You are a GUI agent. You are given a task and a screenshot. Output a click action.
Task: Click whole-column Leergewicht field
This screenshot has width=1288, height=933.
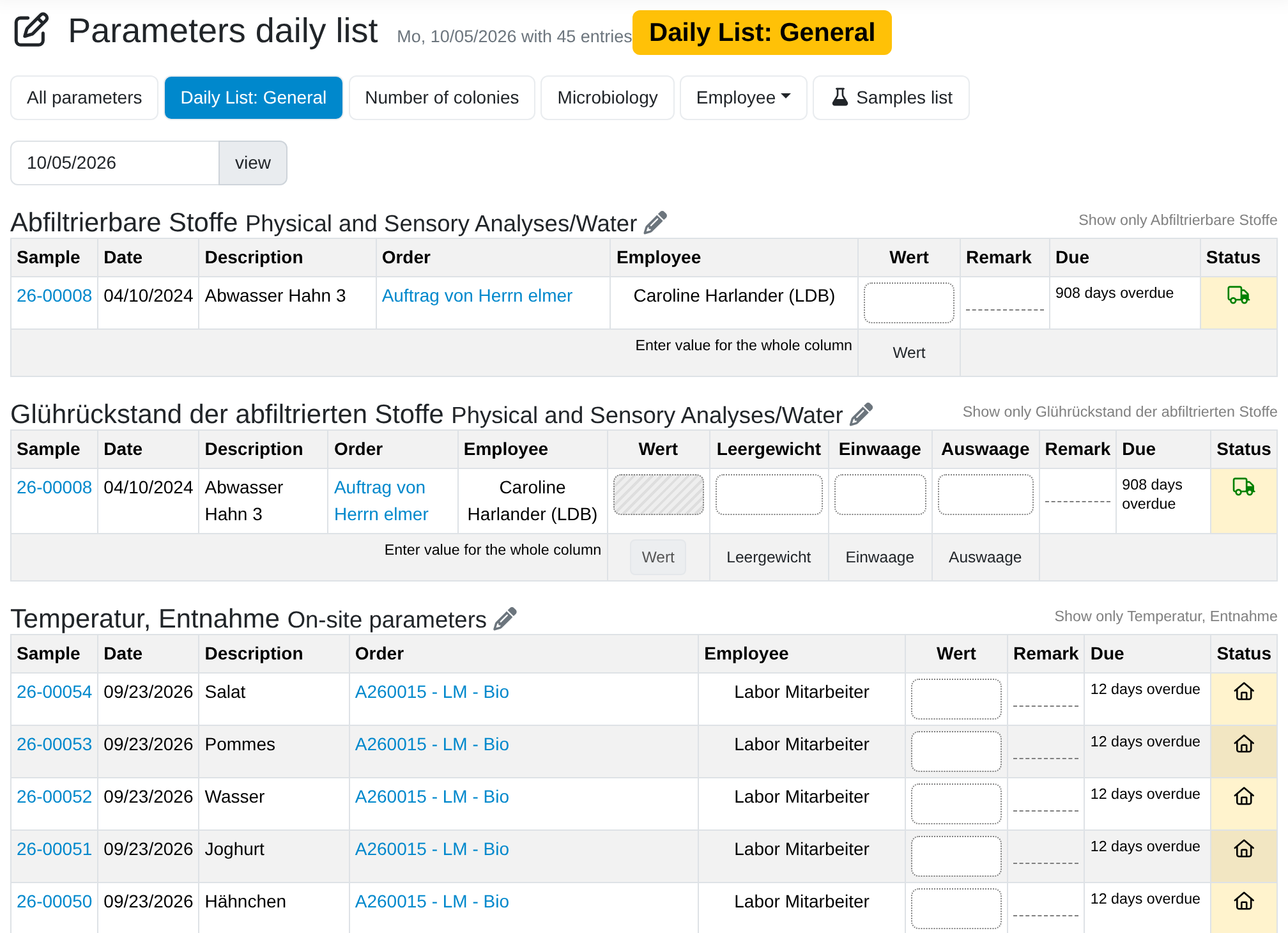pyautogui.click(x=769, y=557)
